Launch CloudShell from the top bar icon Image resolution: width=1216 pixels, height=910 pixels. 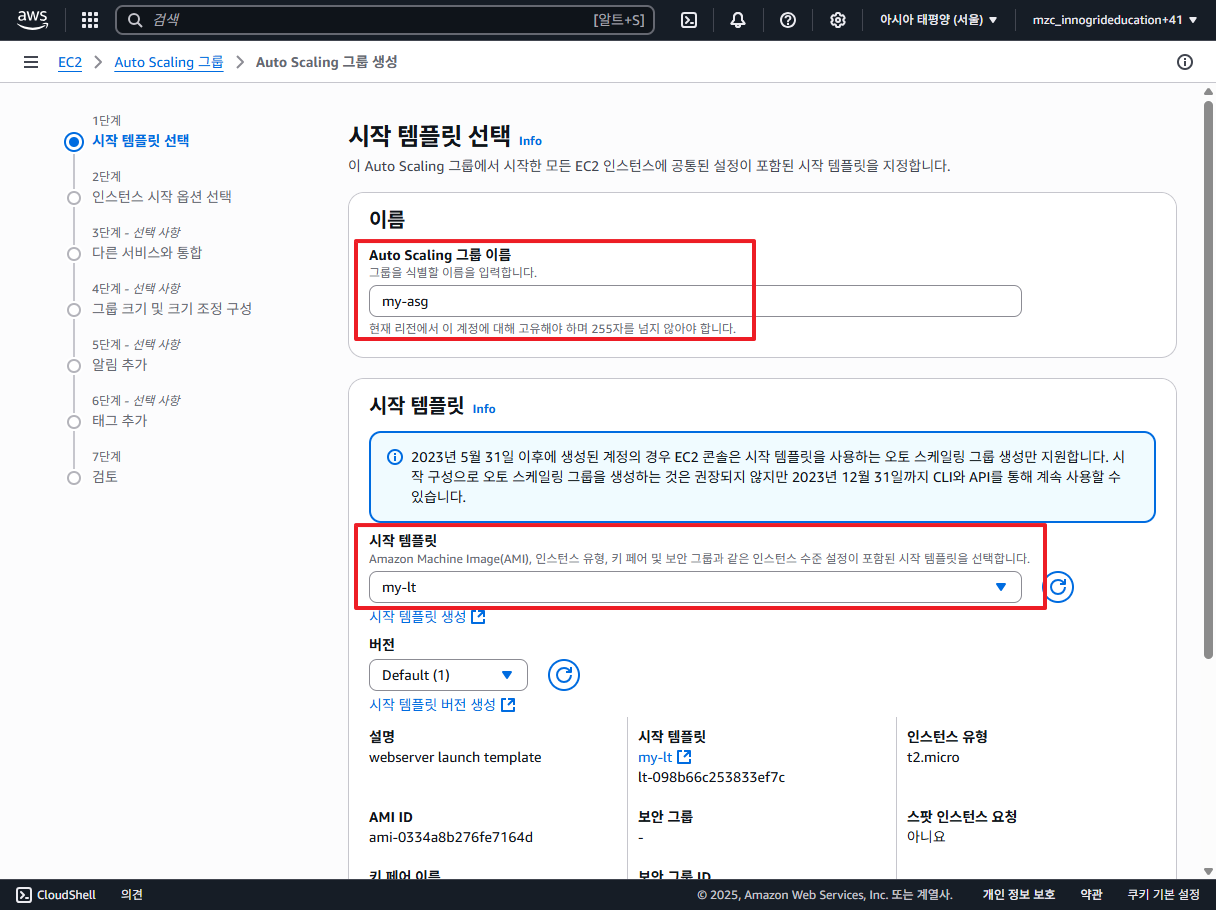coord(689,20)
